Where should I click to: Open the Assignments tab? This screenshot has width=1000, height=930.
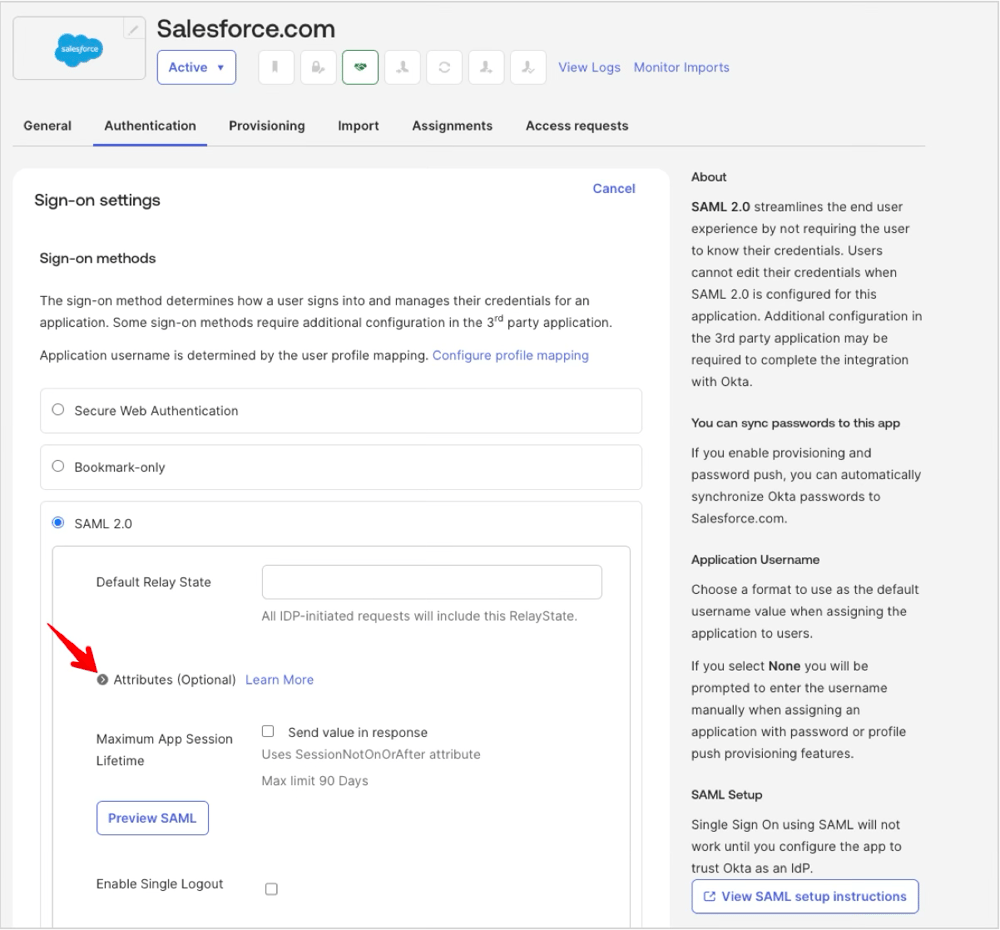452,126
